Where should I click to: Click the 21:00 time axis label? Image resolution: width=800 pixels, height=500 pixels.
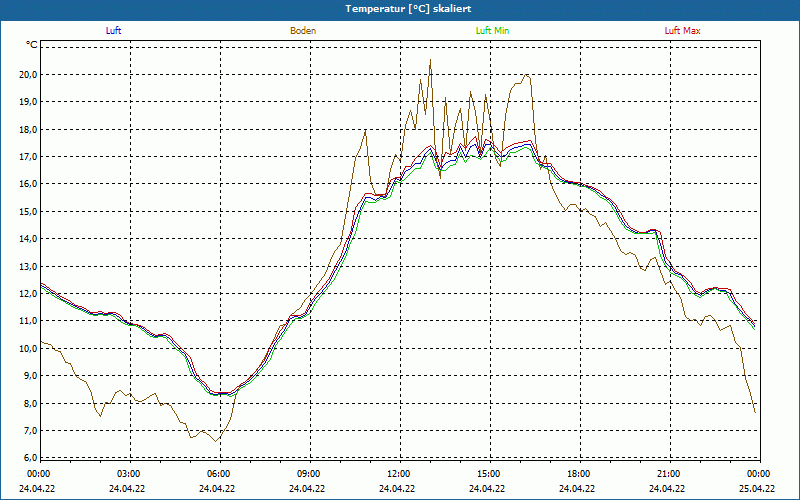668,474
